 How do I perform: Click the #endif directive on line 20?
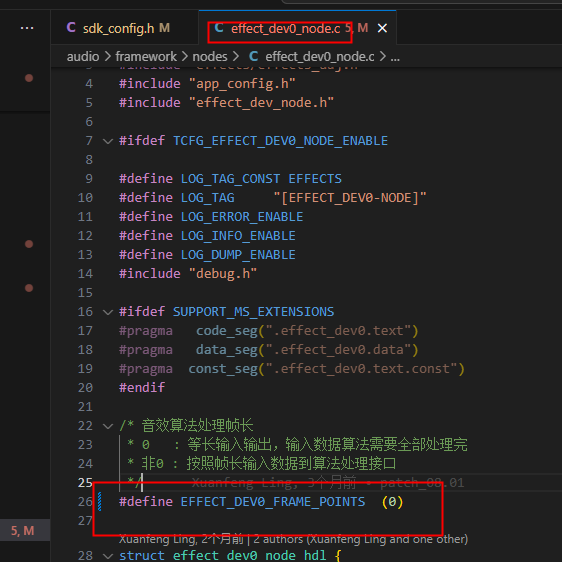142,387
